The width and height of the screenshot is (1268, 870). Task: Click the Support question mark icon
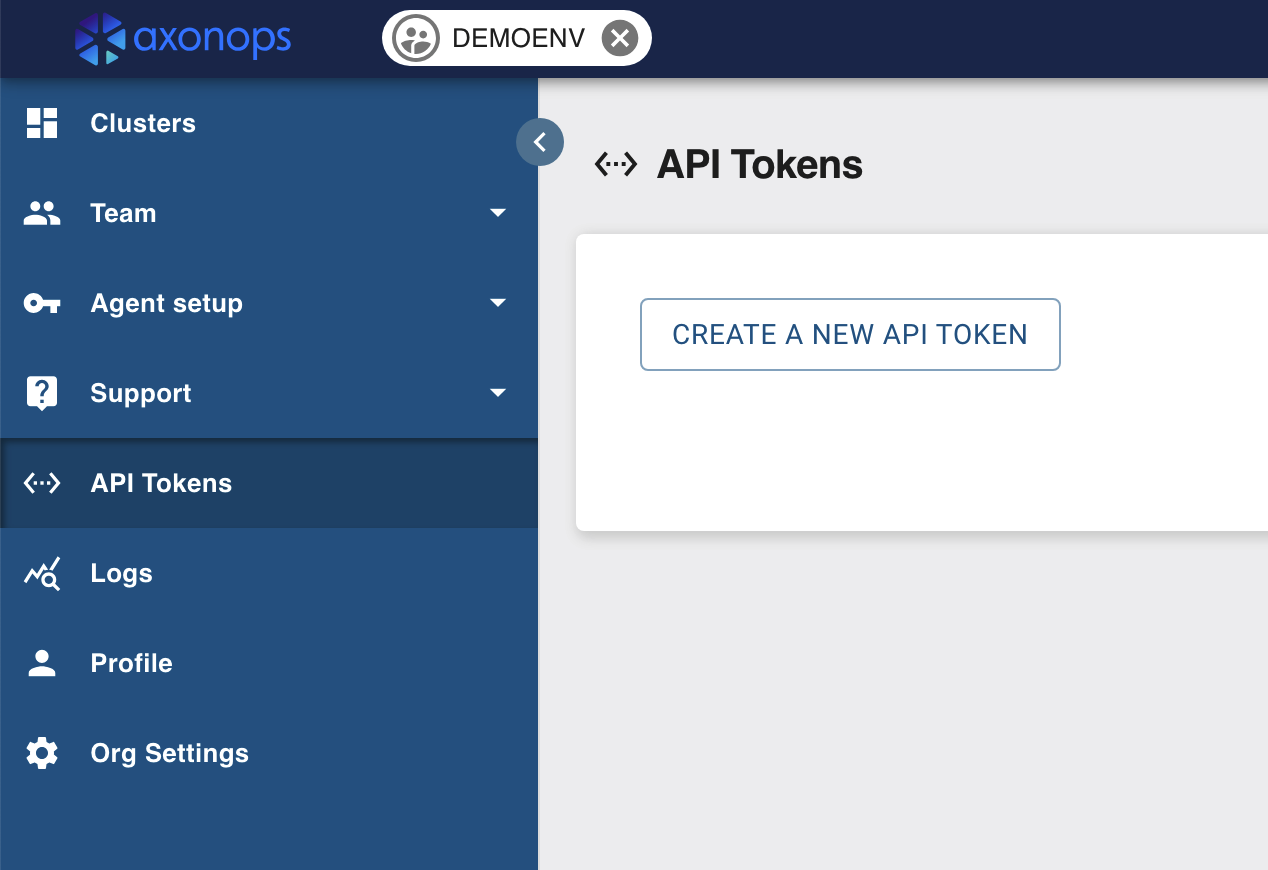click(x=41, y=392)
